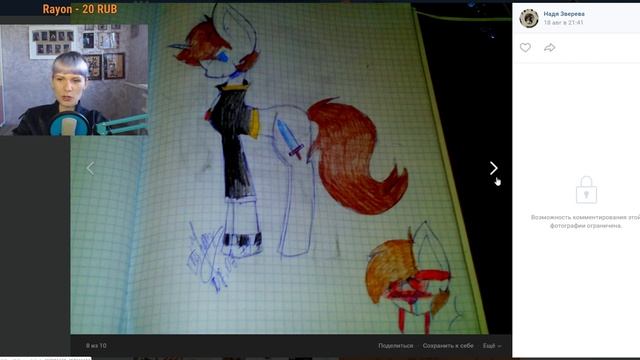Click the post date 18 авг в 21:41

563,23
